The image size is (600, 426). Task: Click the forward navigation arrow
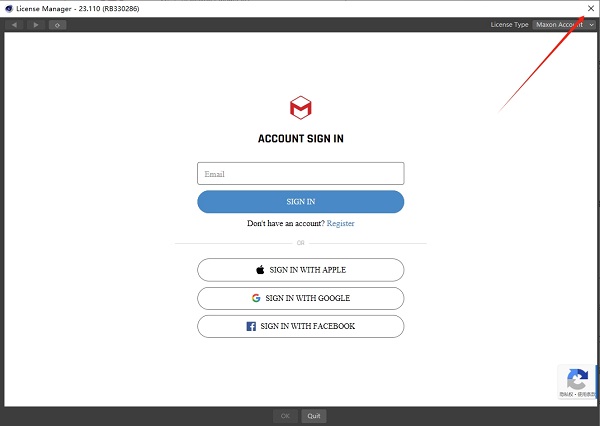coord(36,25)
